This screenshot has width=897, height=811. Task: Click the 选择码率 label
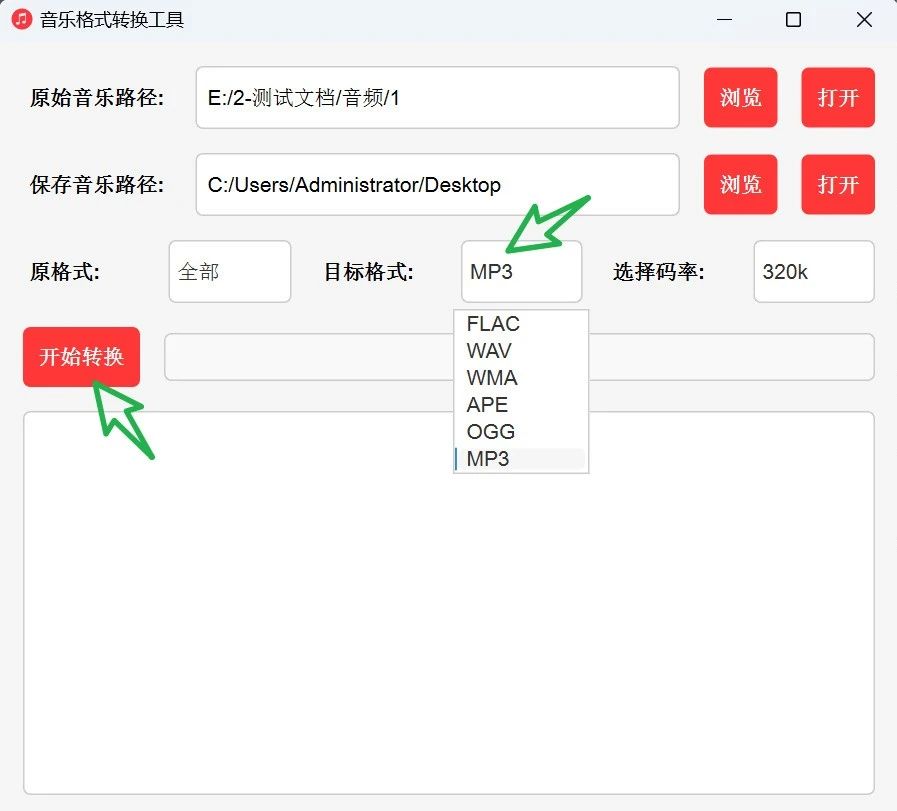click(x=658, y=272)
